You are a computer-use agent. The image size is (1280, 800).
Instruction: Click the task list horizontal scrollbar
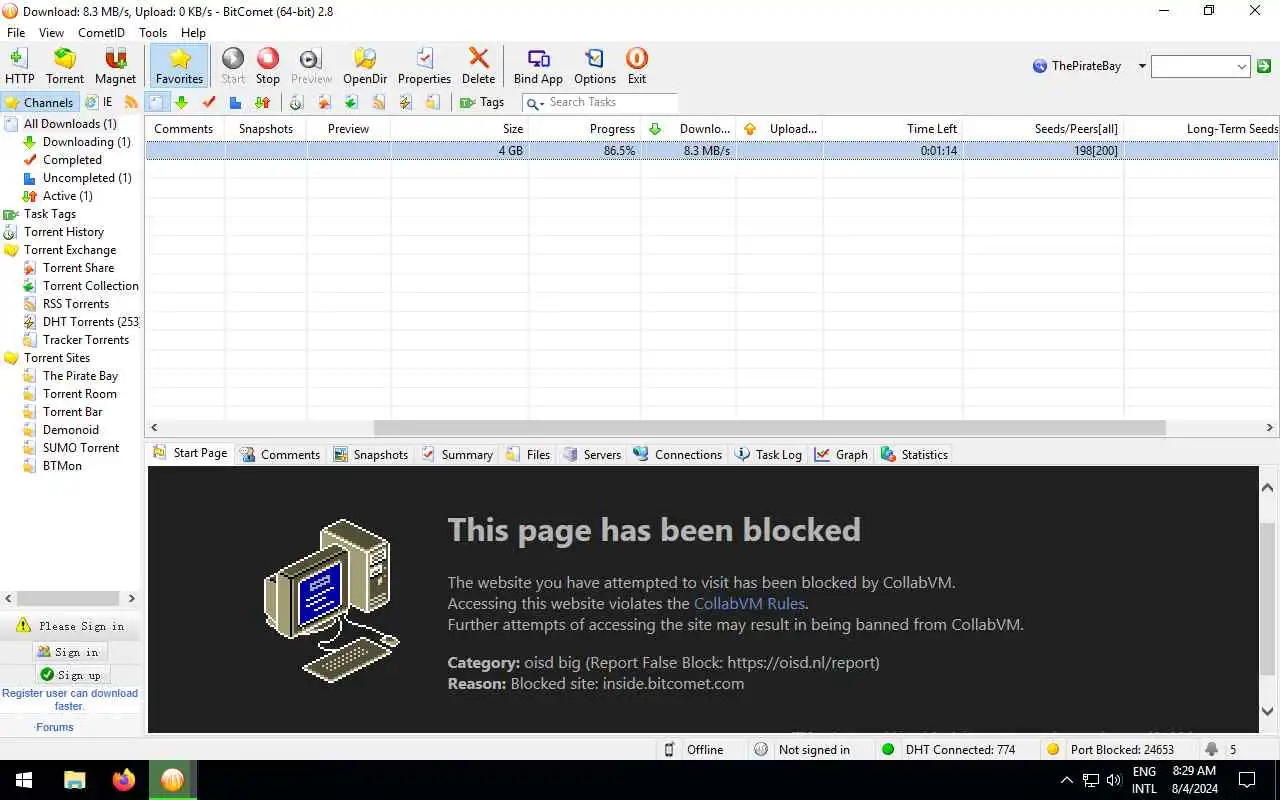(770, 428)
